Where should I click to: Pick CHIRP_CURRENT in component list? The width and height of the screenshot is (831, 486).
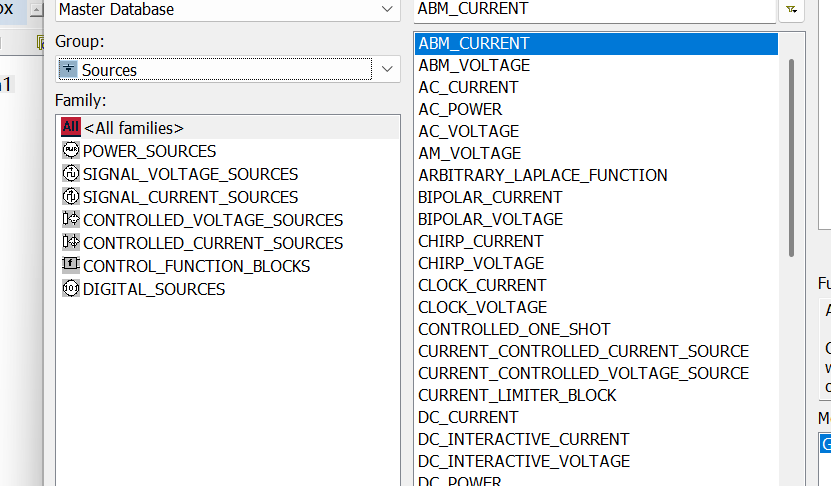(x=480, y=241)
